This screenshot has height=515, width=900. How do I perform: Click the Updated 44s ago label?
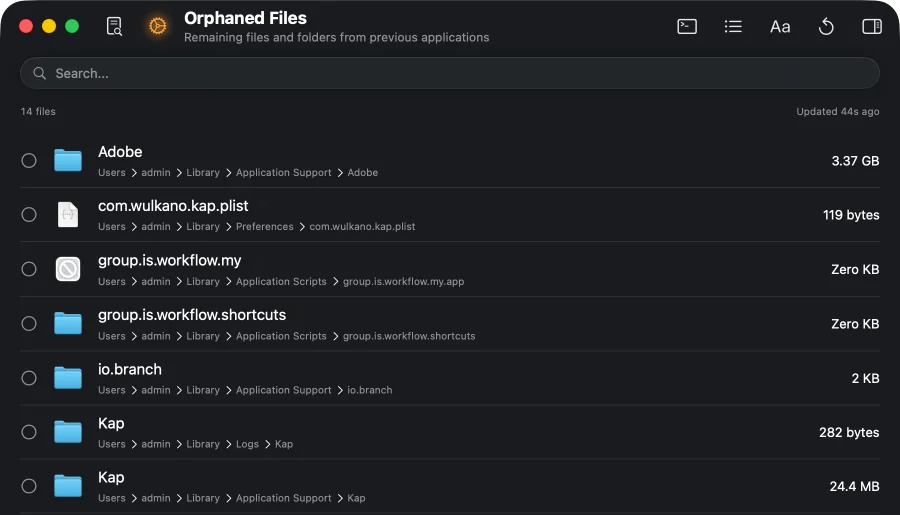[x=837, y=111]
